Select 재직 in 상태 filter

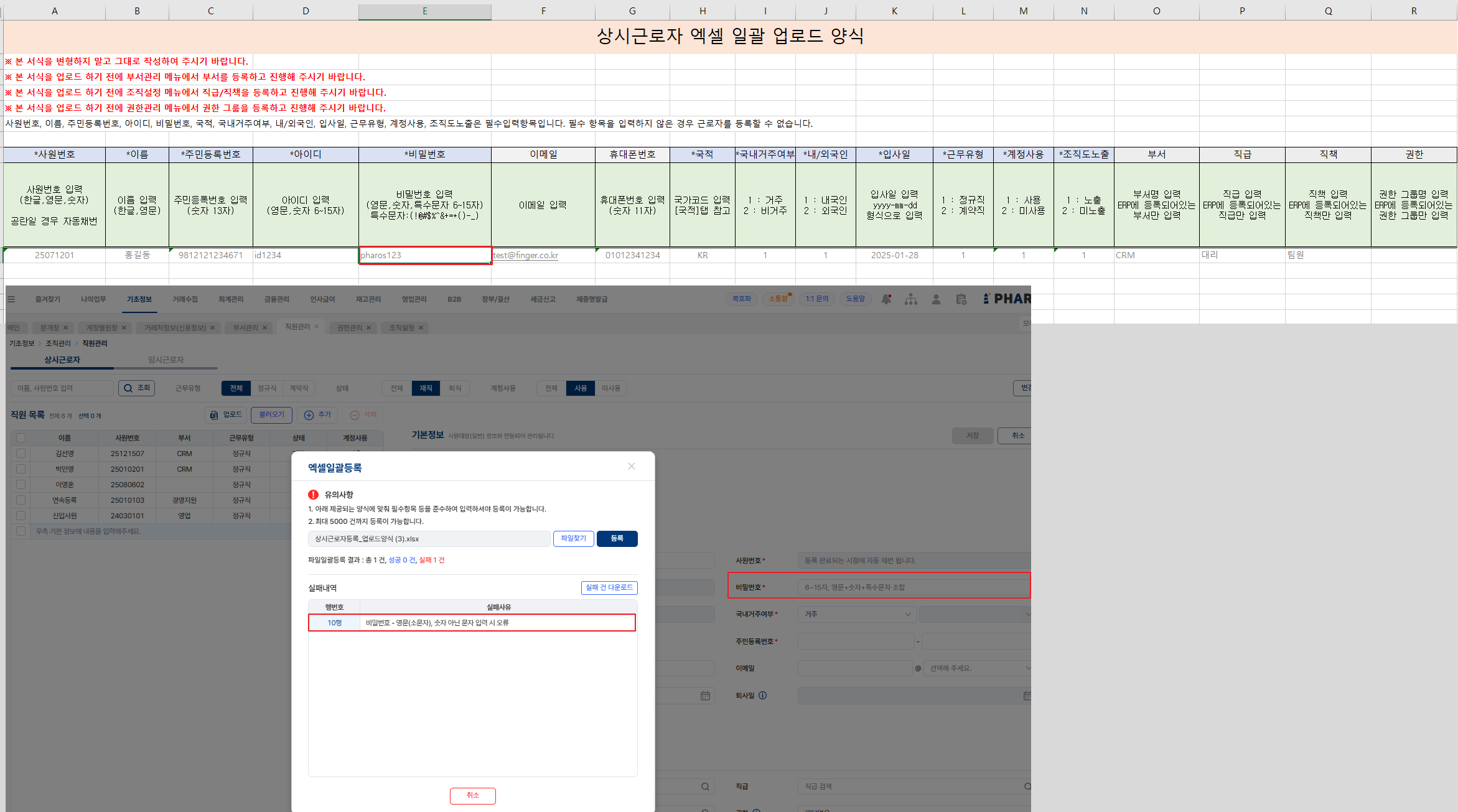(426, 388)
